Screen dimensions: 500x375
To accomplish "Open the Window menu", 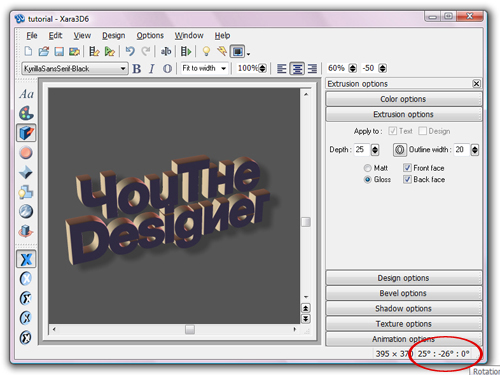I will [x=189, y=35].
